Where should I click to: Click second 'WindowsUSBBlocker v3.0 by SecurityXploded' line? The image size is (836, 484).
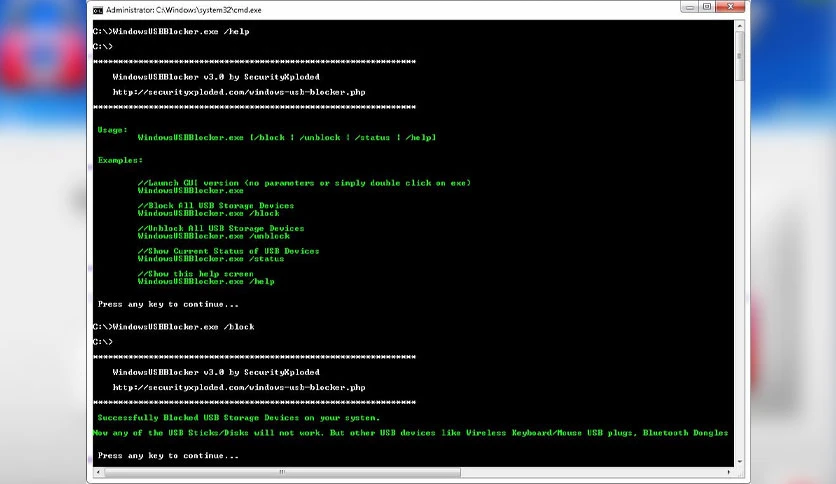[216, 372]
